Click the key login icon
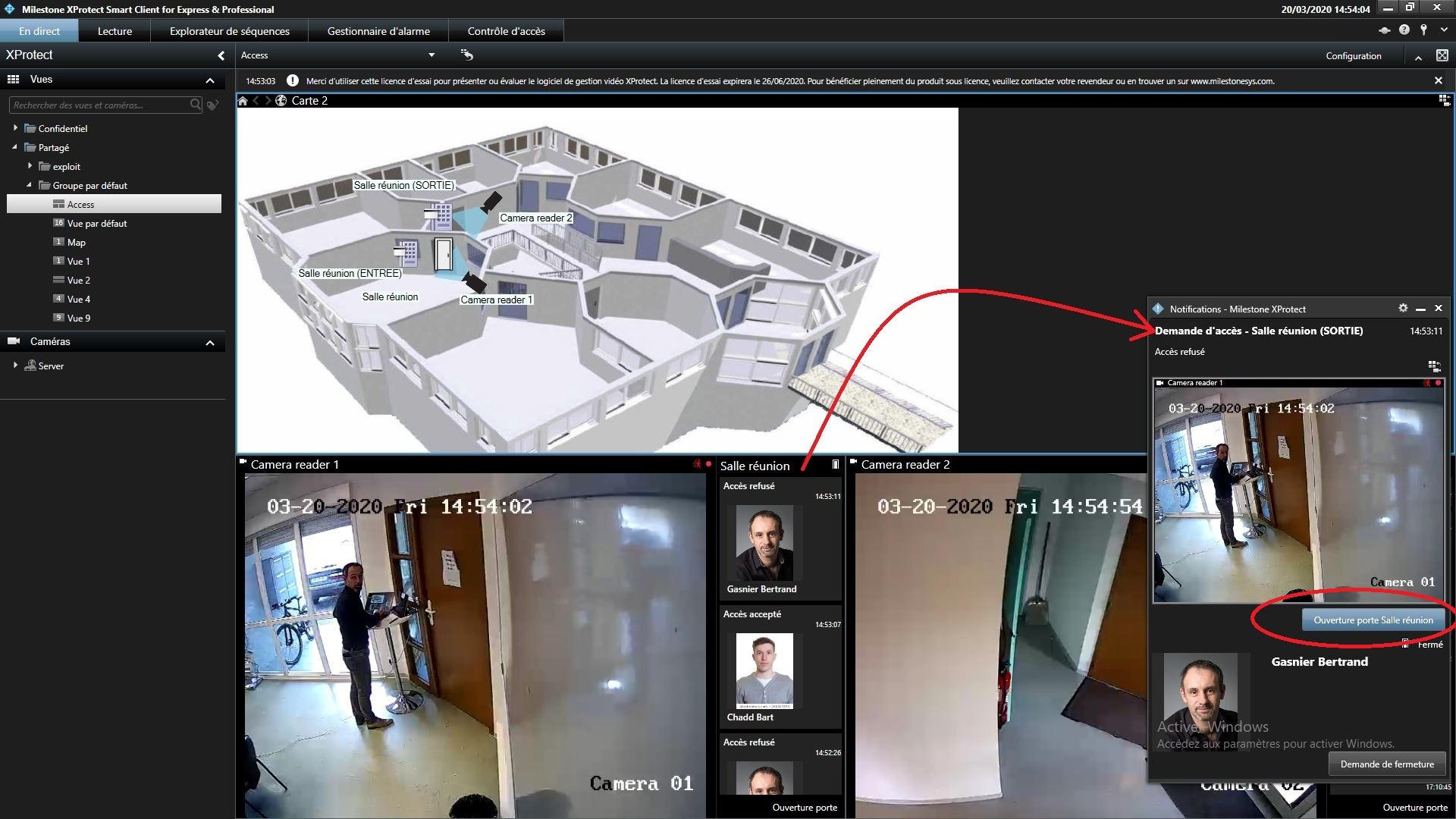The height and width of the screenshot is (819, 1456). [x=1424, y=30]
